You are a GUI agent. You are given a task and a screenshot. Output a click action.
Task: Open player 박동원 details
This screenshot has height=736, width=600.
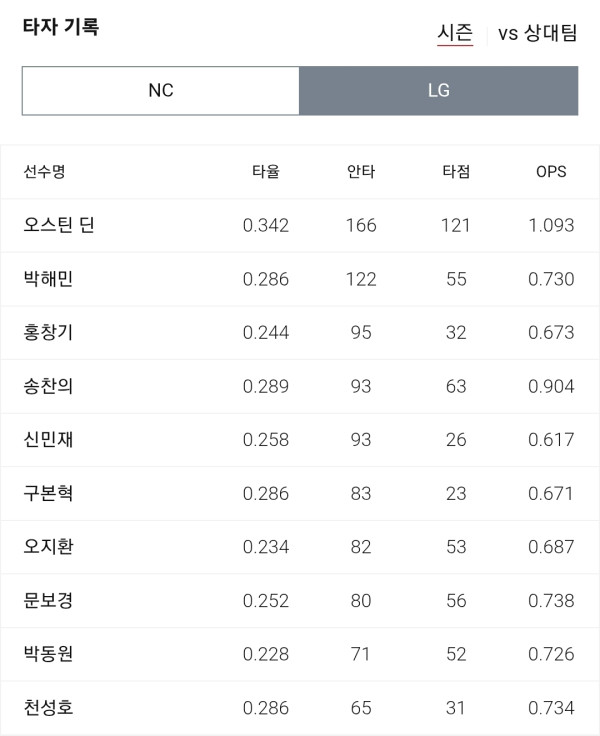[48, 654]
